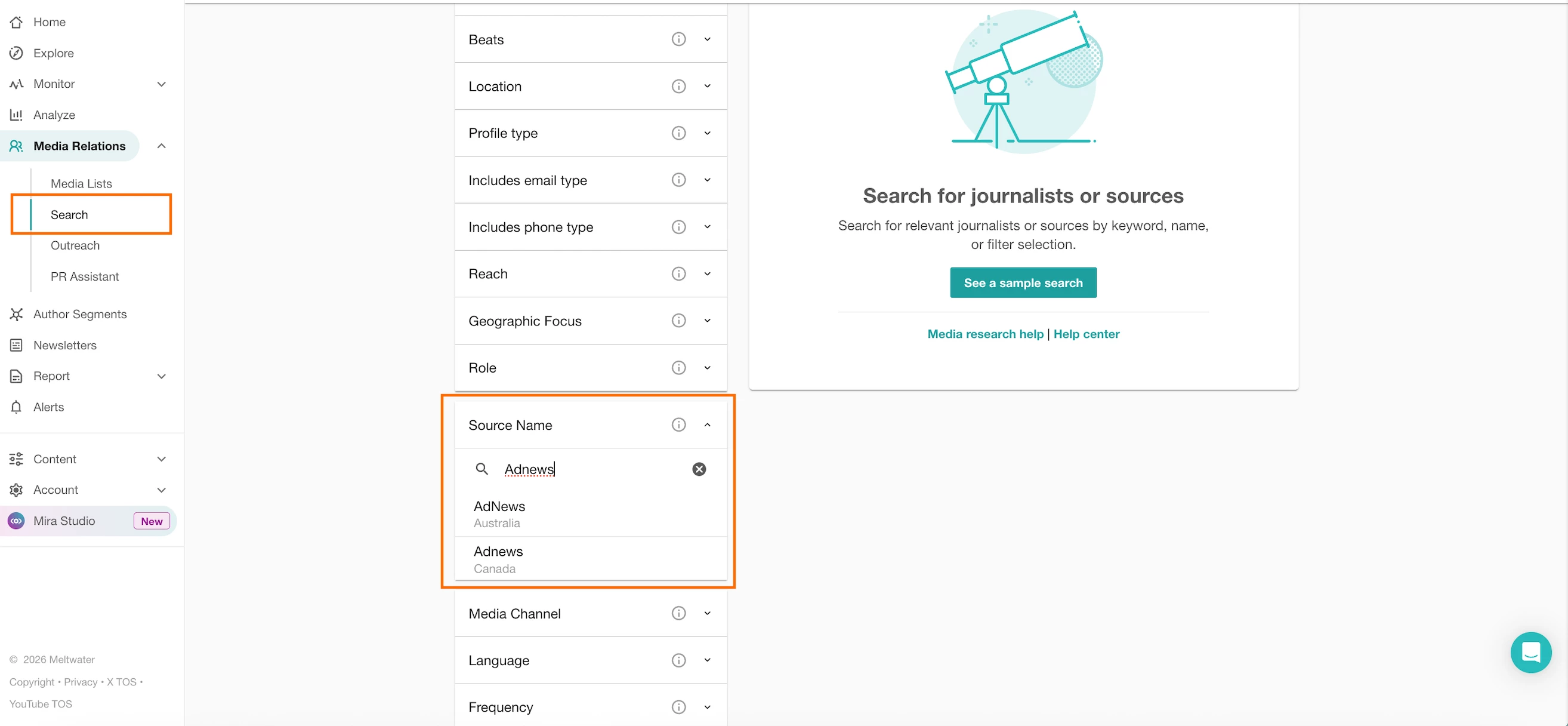
Task: Click the Source Name search field
Action: pyautogui.click(x=591, y=469)
